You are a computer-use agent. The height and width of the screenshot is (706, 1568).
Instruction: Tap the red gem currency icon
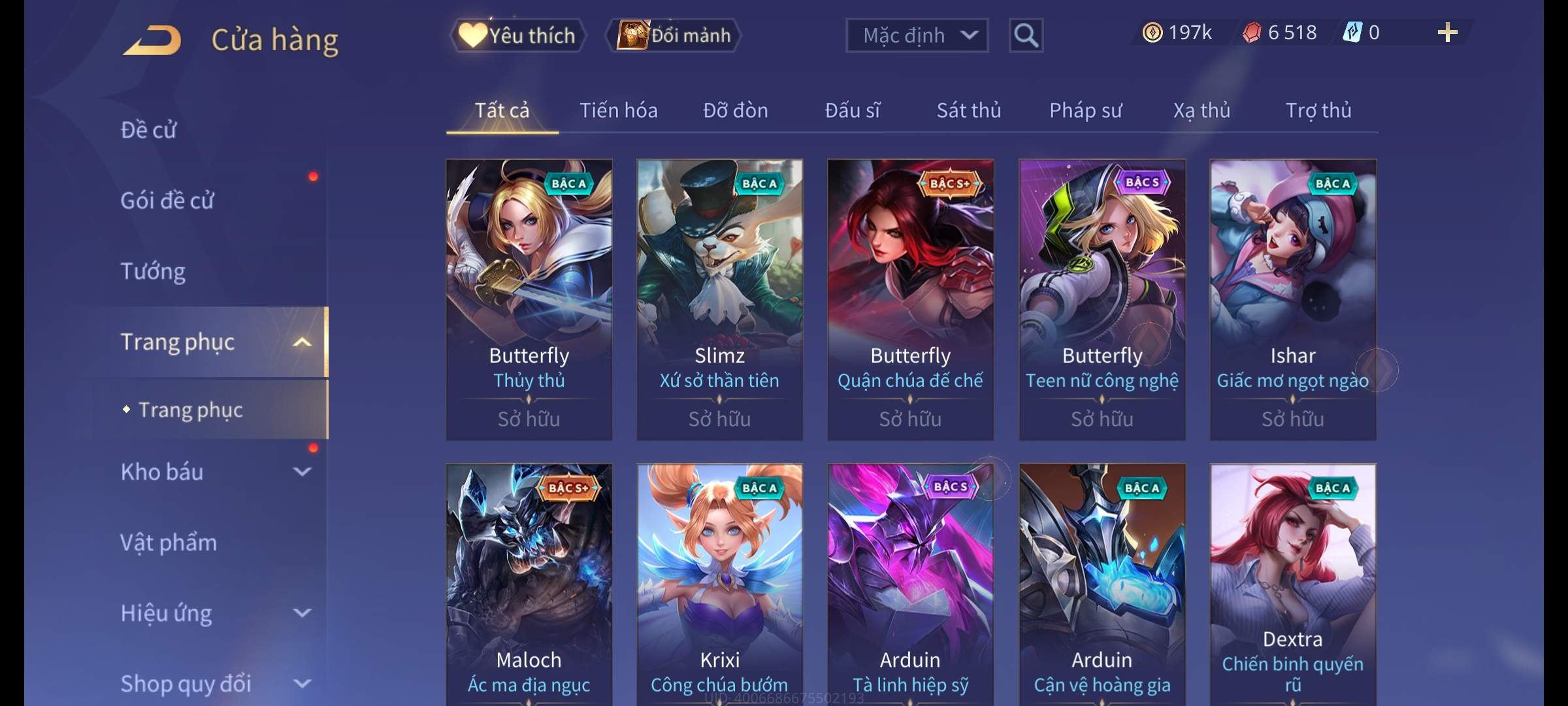pos(1252,33)
